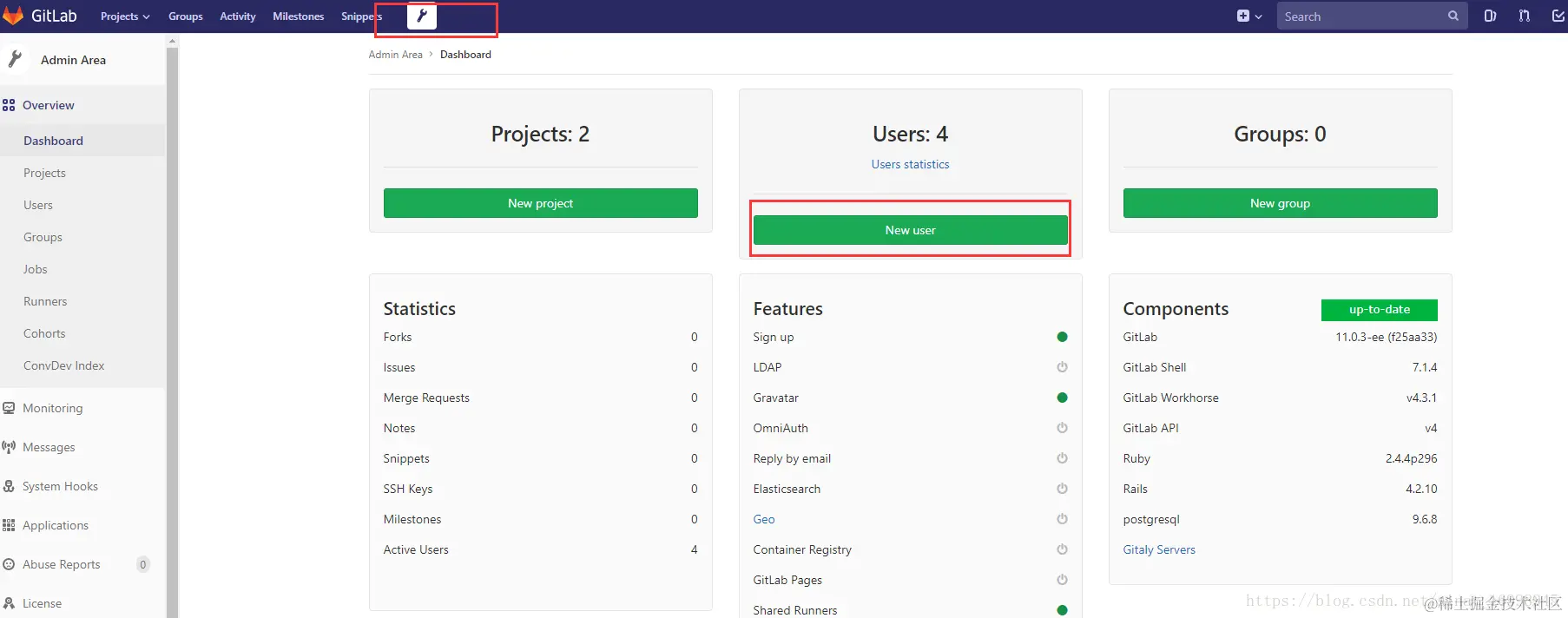Click the GitLab fox logo
The width and height of the screenshot is (1568, 618).
click(12, 16)
